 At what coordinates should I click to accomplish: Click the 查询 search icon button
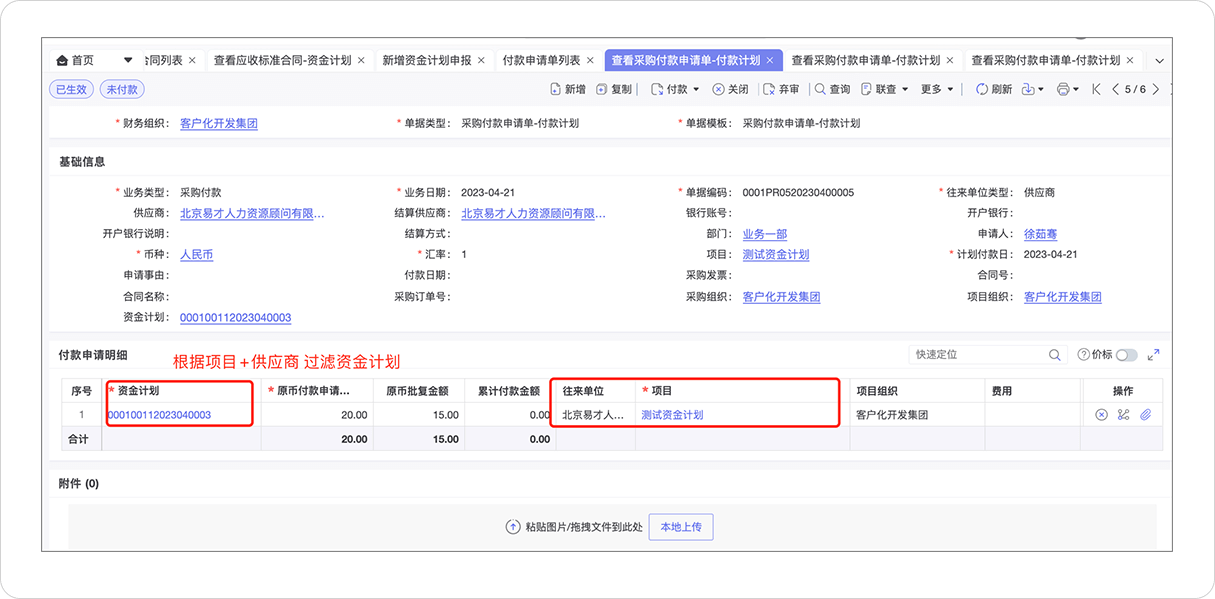pos(821,89)
